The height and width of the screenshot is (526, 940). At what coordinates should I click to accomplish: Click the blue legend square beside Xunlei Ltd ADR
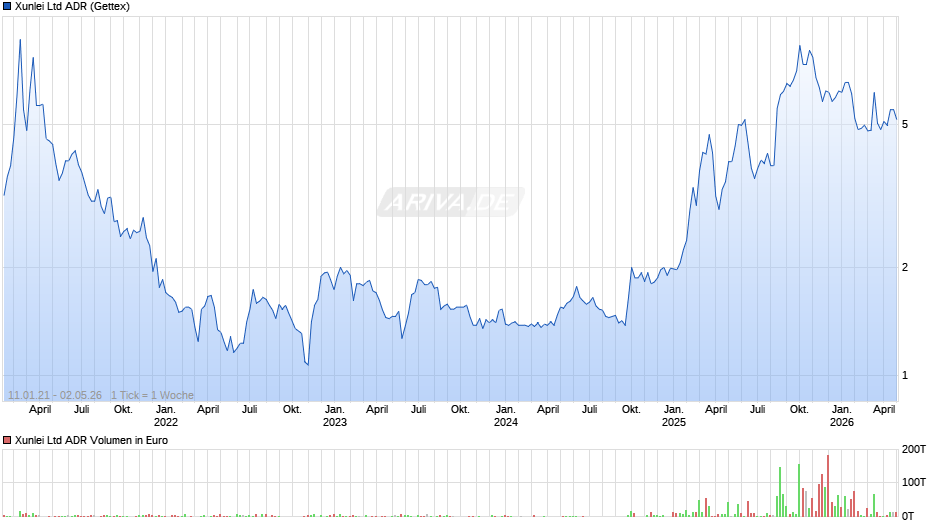7,7
